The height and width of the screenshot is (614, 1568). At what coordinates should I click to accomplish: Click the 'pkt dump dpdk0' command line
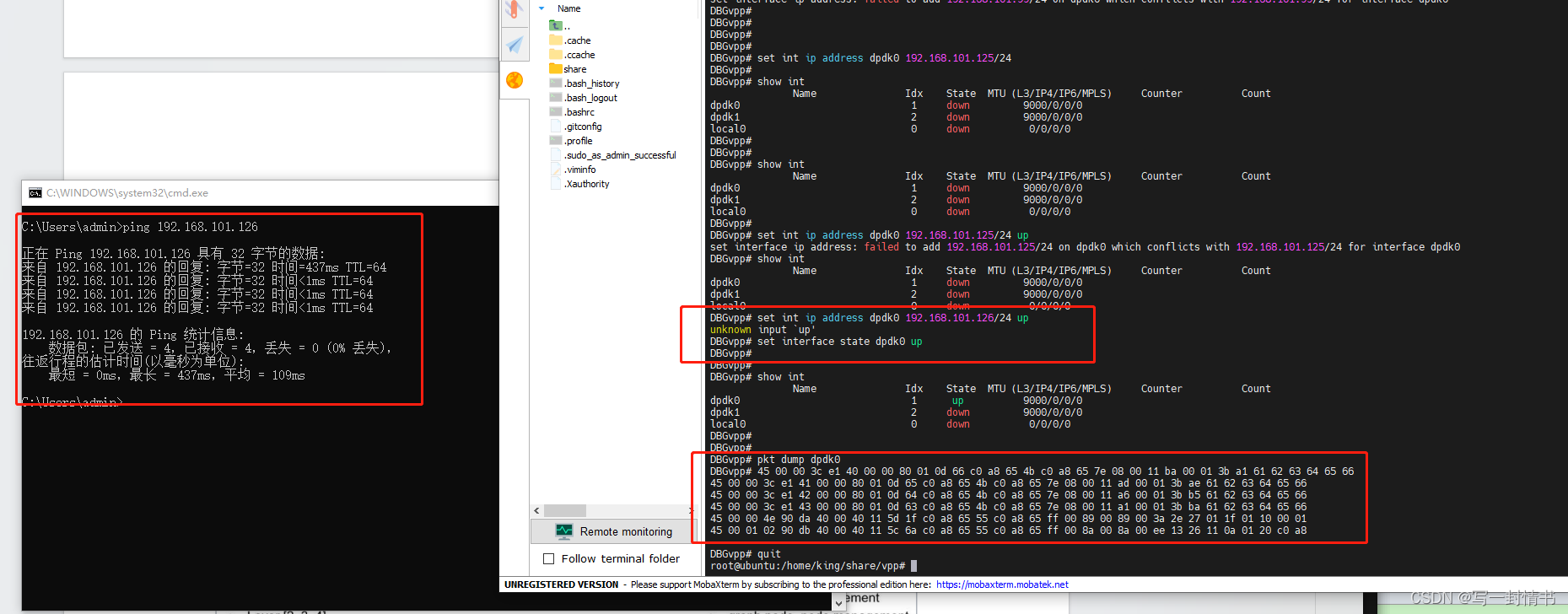775,460
